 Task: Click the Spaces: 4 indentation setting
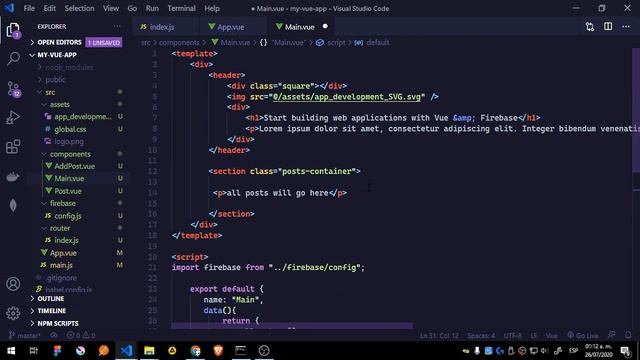tap(481, 336)
